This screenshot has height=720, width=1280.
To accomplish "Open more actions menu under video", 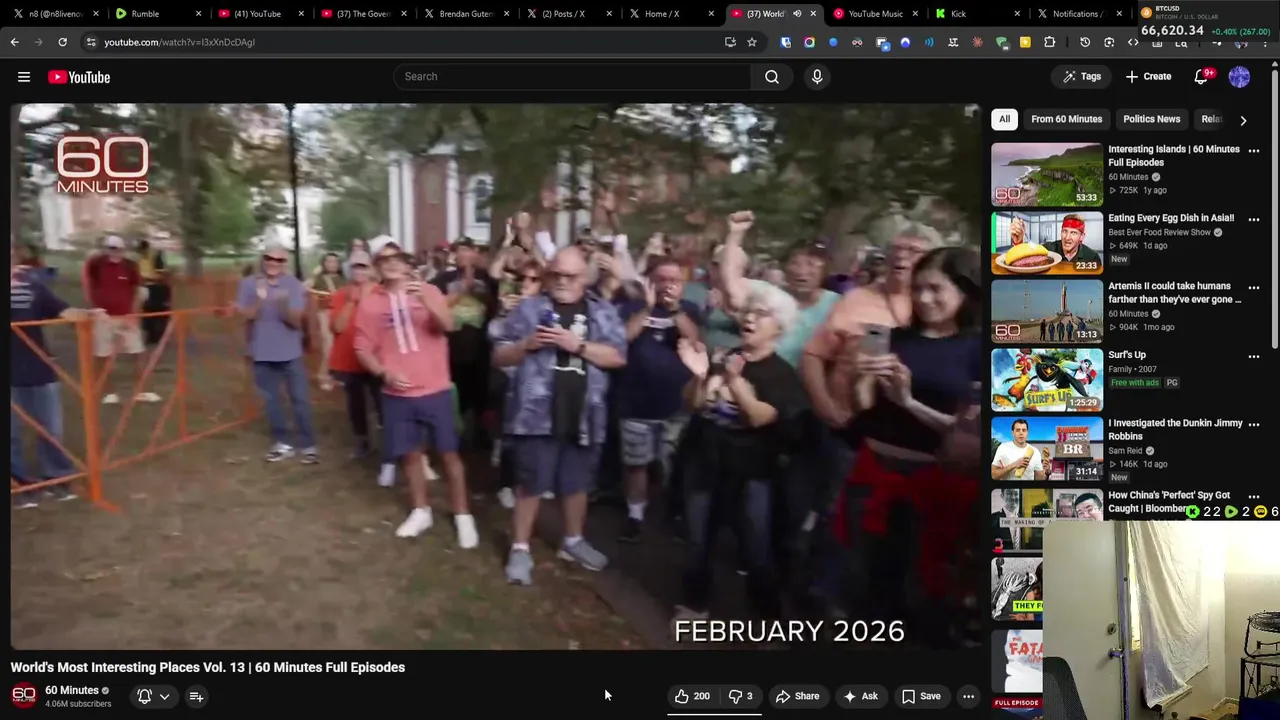I will pos(968,696).
